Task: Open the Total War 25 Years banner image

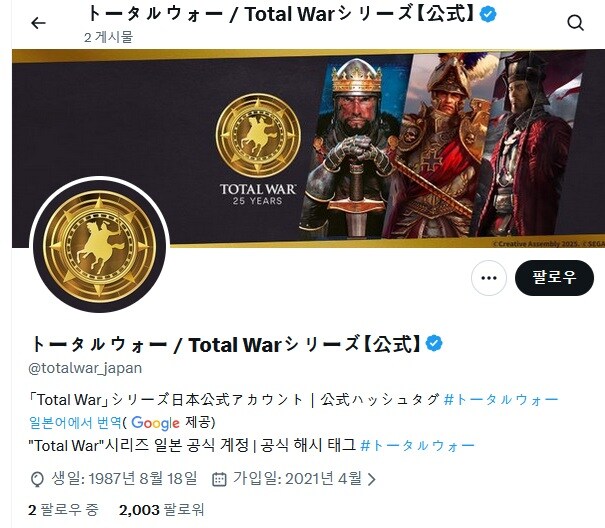Action: pos(309,149)
